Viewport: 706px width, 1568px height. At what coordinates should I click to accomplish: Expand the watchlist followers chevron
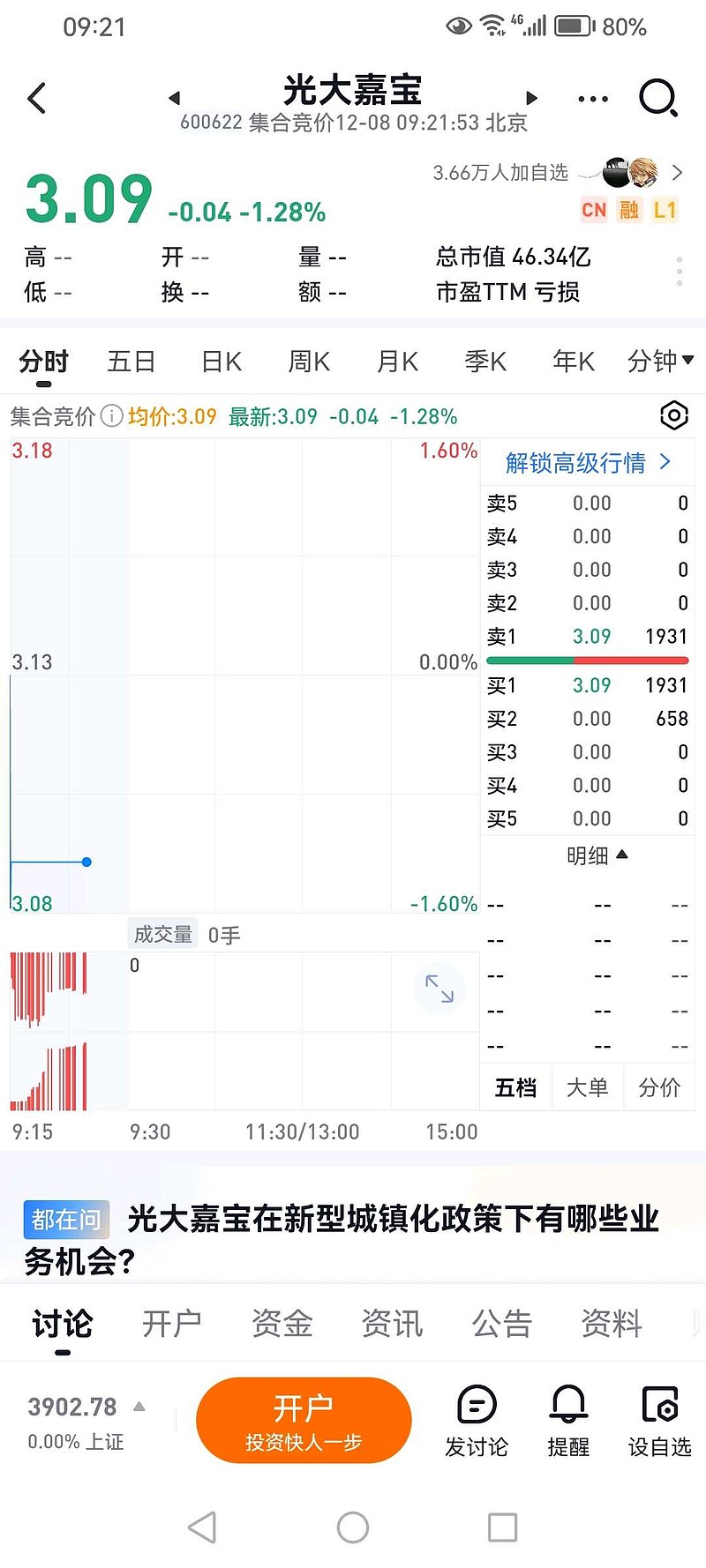point(677,173)
